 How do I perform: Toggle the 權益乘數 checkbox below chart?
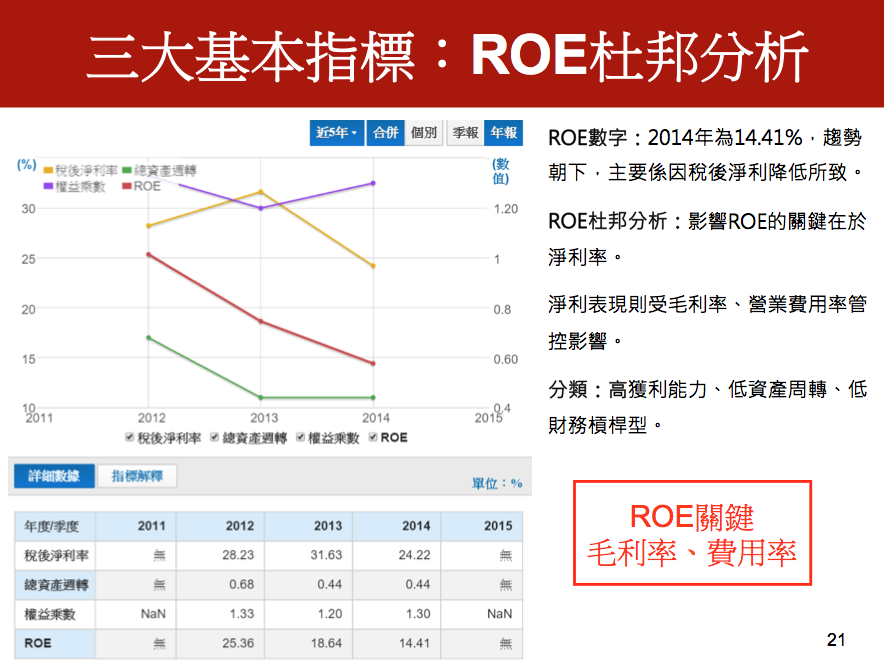coord(301,438)
